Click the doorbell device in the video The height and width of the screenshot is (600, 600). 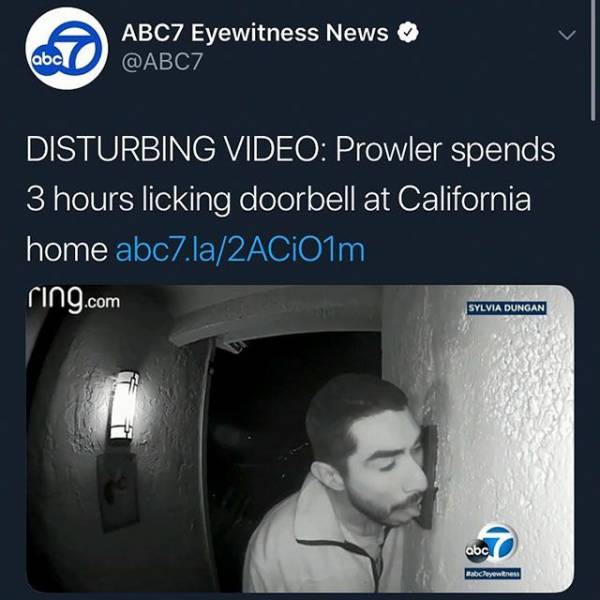click(x=428, y=476)
